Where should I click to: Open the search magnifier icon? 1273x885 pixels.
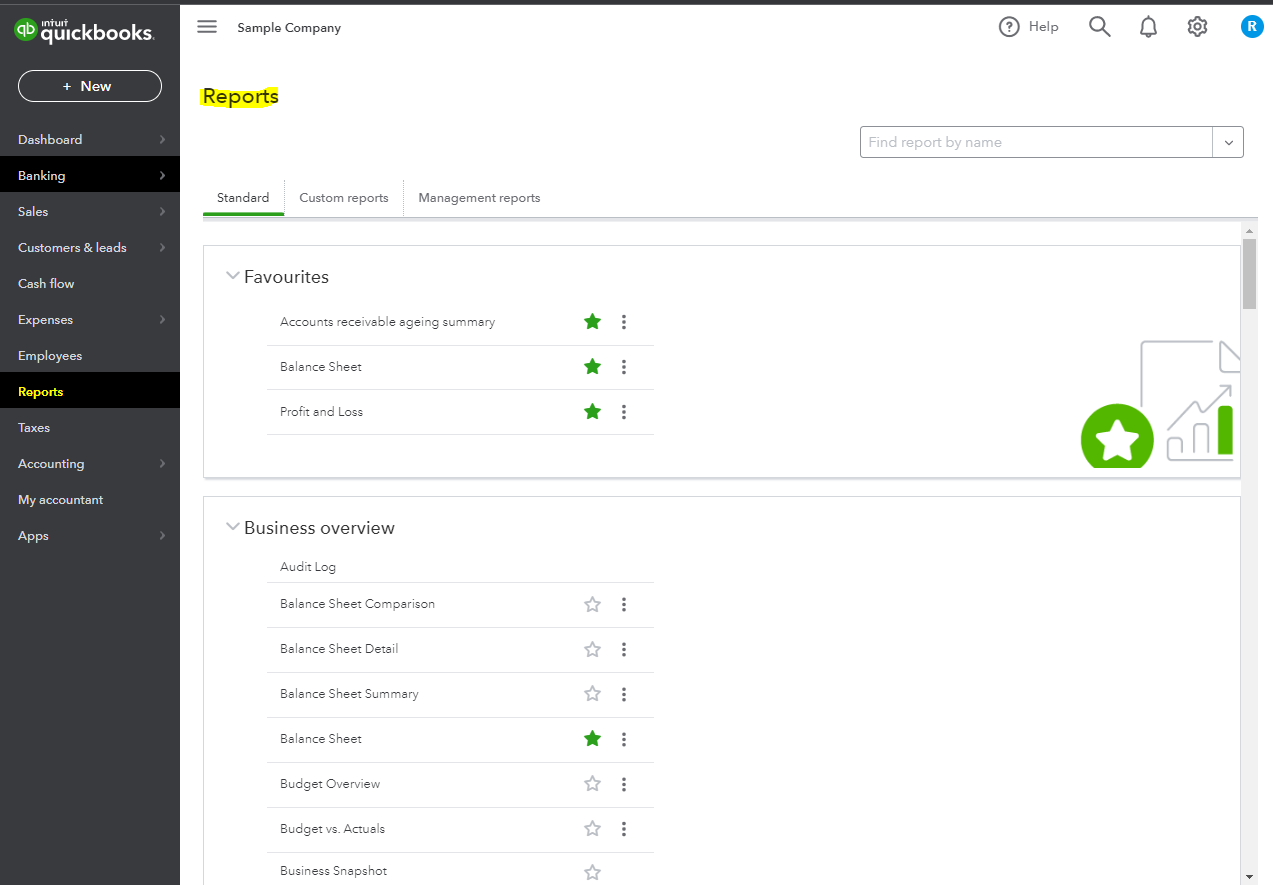[1099, 27]
